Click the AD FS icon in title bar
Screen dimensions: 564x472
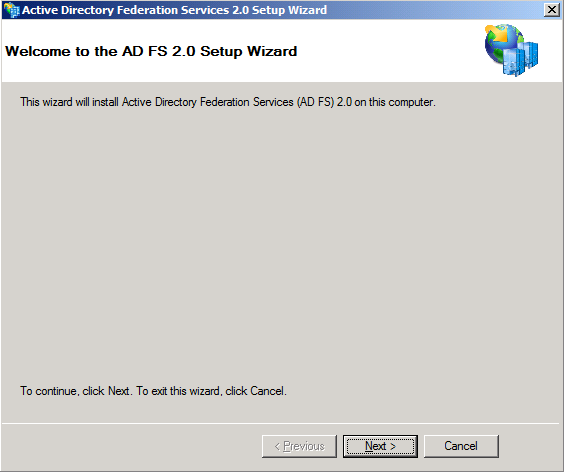[11, 10]
